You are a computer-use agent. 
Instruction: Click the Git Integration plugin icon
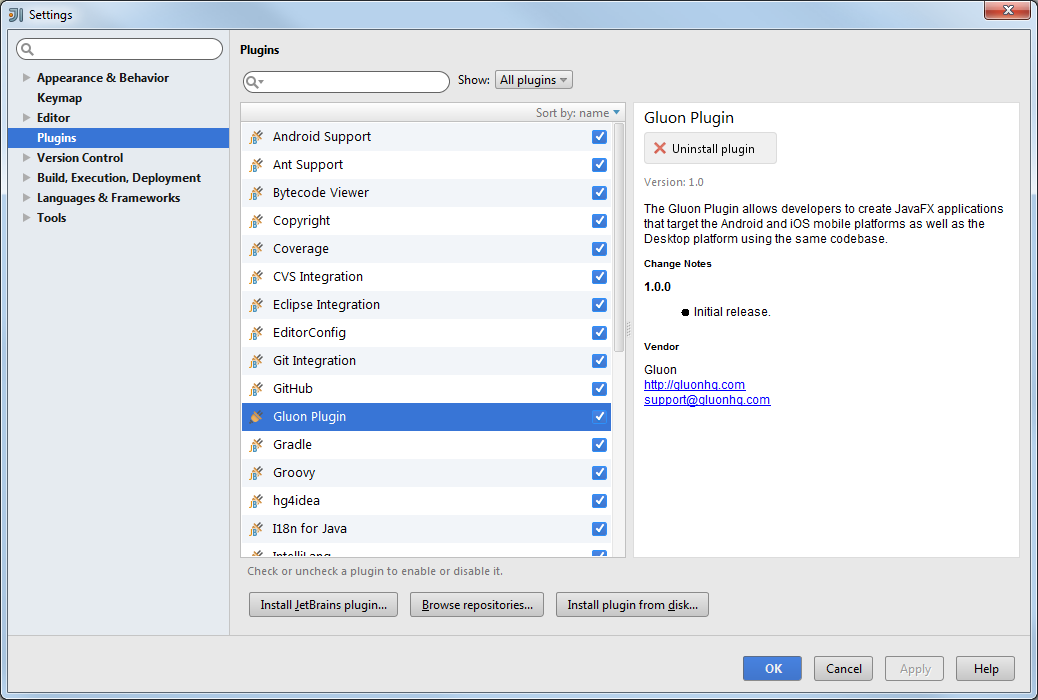click(256, 361)
